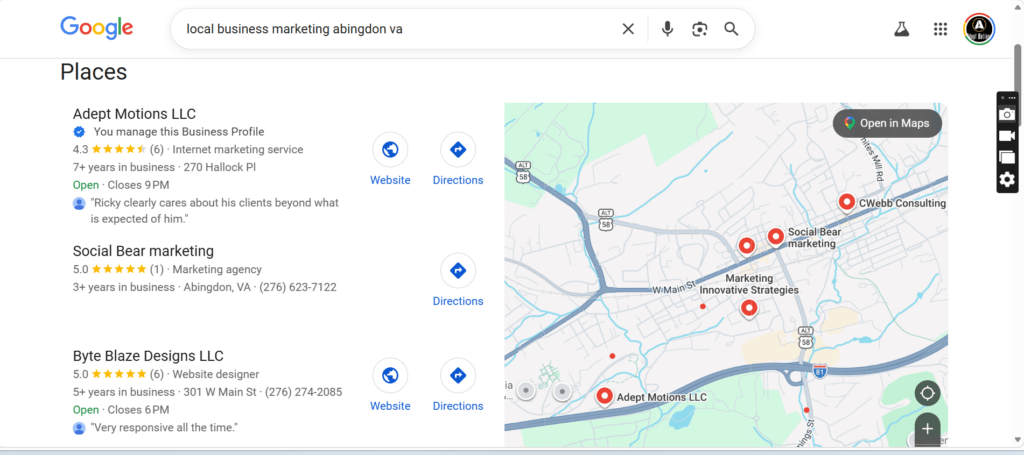The image size is (1024, 455).
Task: Click 'CWebb Consulting' label on map
Action: [903, 203]
